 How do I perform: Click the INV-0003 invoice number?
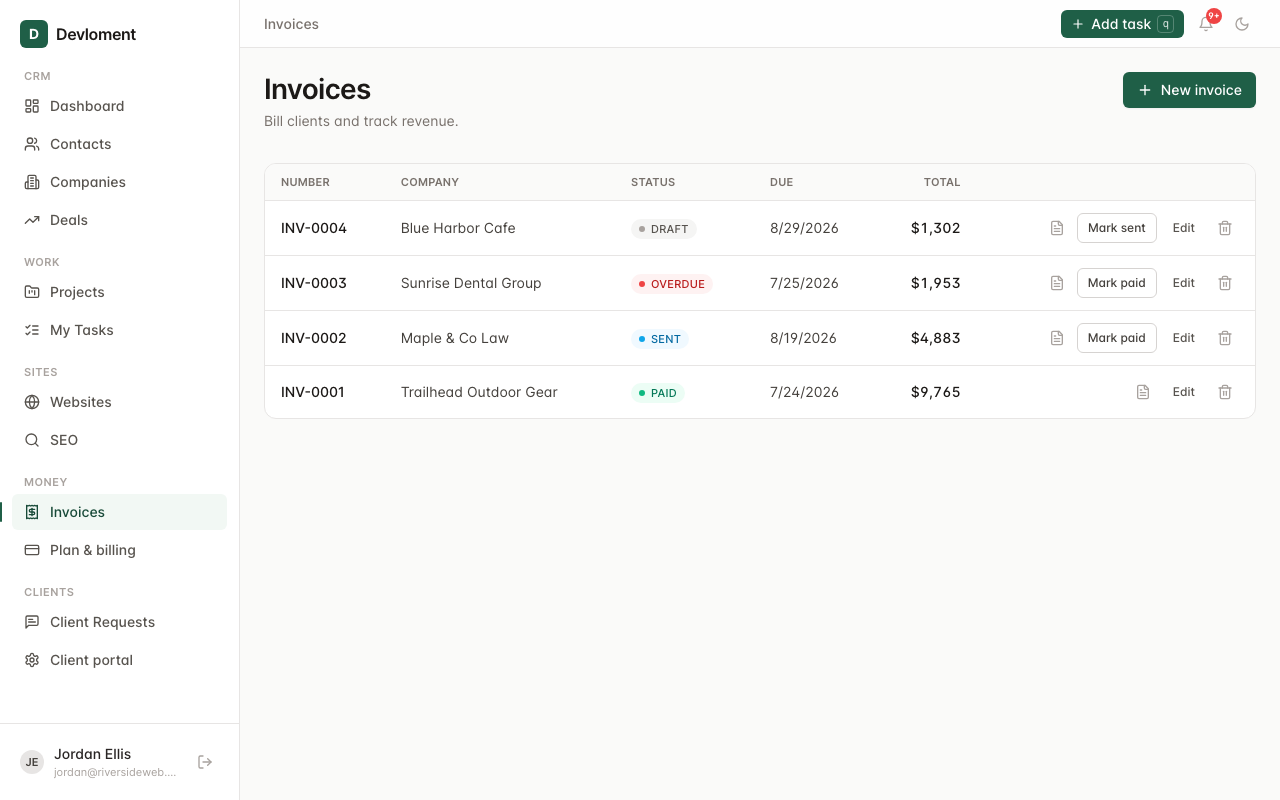[314, 283]
